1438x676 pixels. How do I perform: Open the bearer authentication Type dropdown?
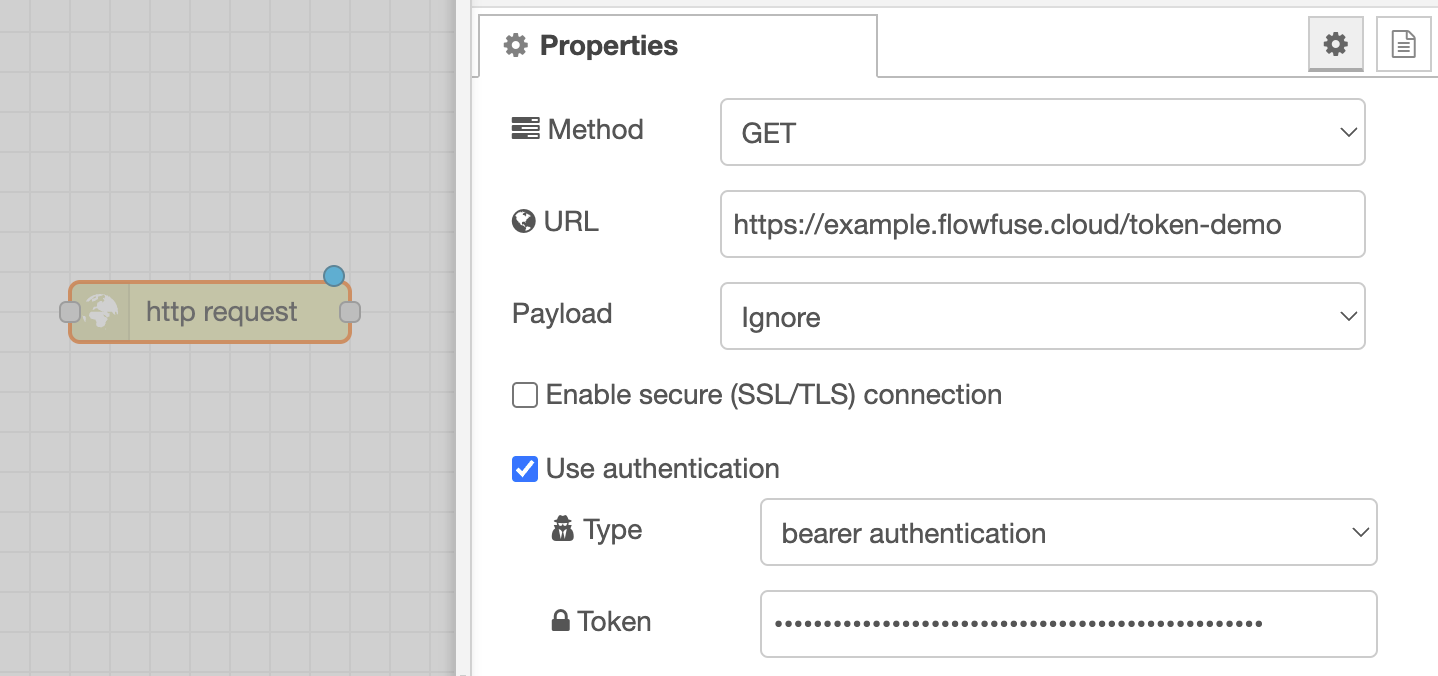pyautogui.click(x=1069, y=532)
